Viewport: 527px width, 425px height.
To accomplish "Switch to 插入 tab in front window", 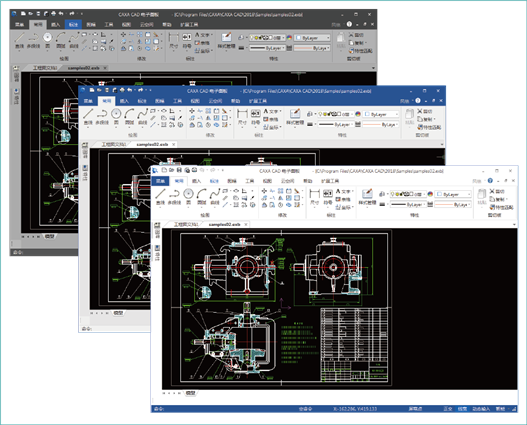I will [x=196, y=181].
